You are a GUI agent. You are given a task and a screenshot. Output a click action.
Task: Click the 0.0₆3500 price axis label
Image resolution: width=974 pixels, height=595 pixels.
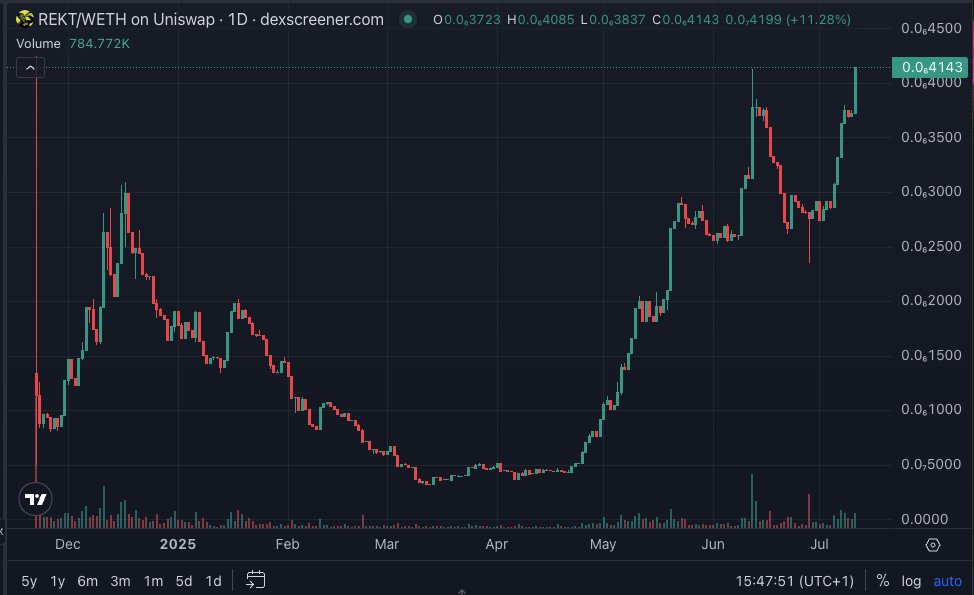click(x=931, y=137)
